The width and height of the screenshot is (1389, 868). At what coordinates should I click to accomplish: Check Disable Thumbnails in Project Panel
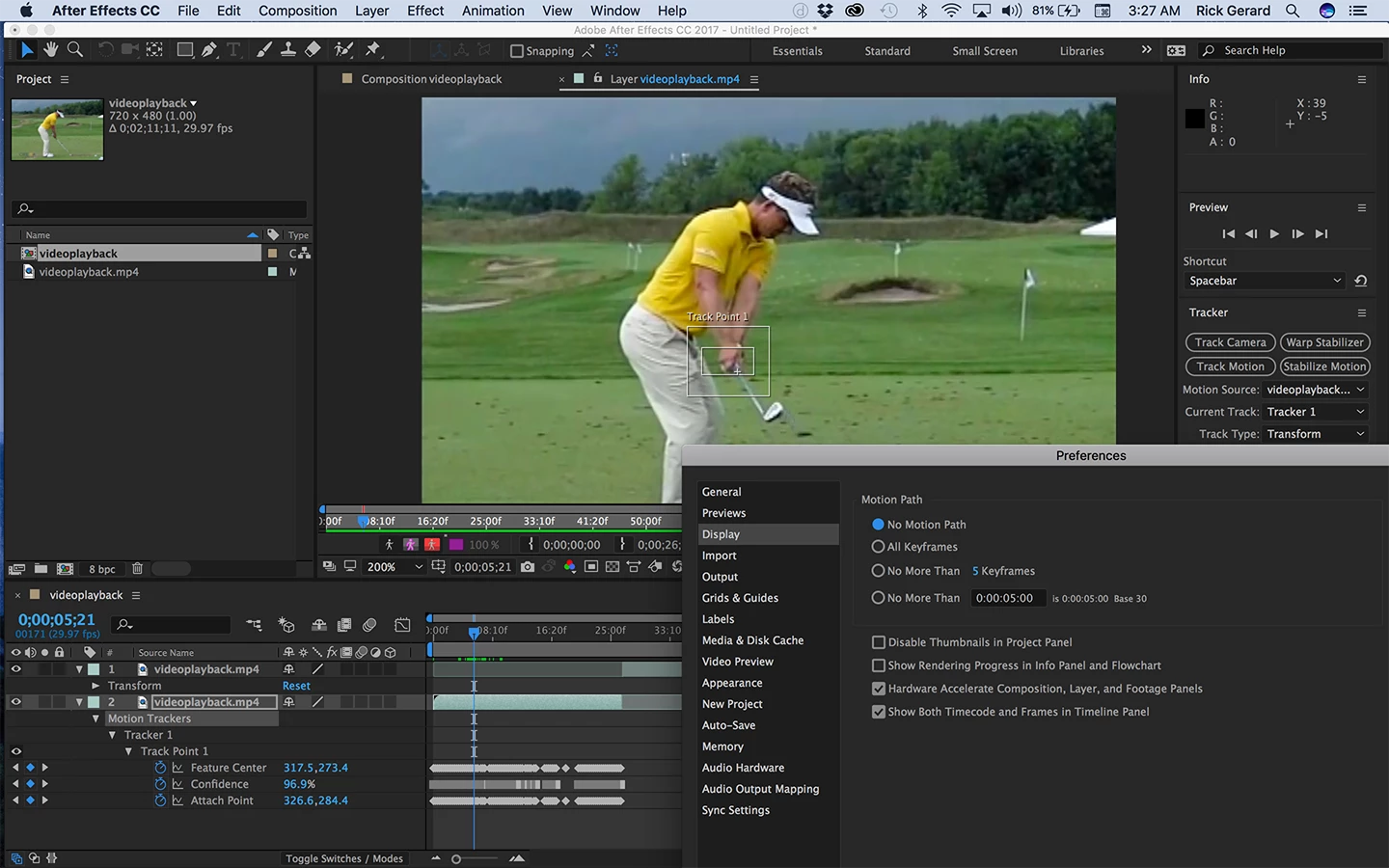tap(879, 642)
